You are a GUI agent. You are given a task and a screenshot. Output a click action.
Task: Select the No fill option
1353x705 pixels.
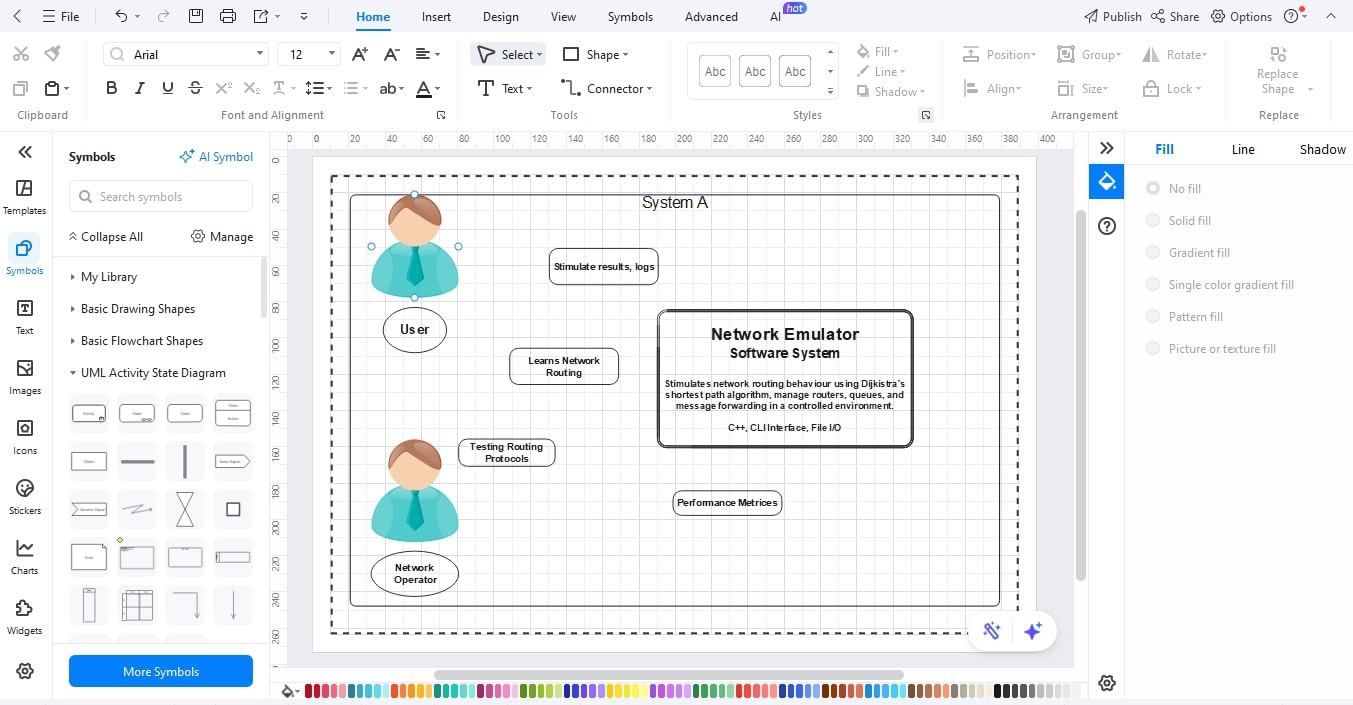point(1174,188)
